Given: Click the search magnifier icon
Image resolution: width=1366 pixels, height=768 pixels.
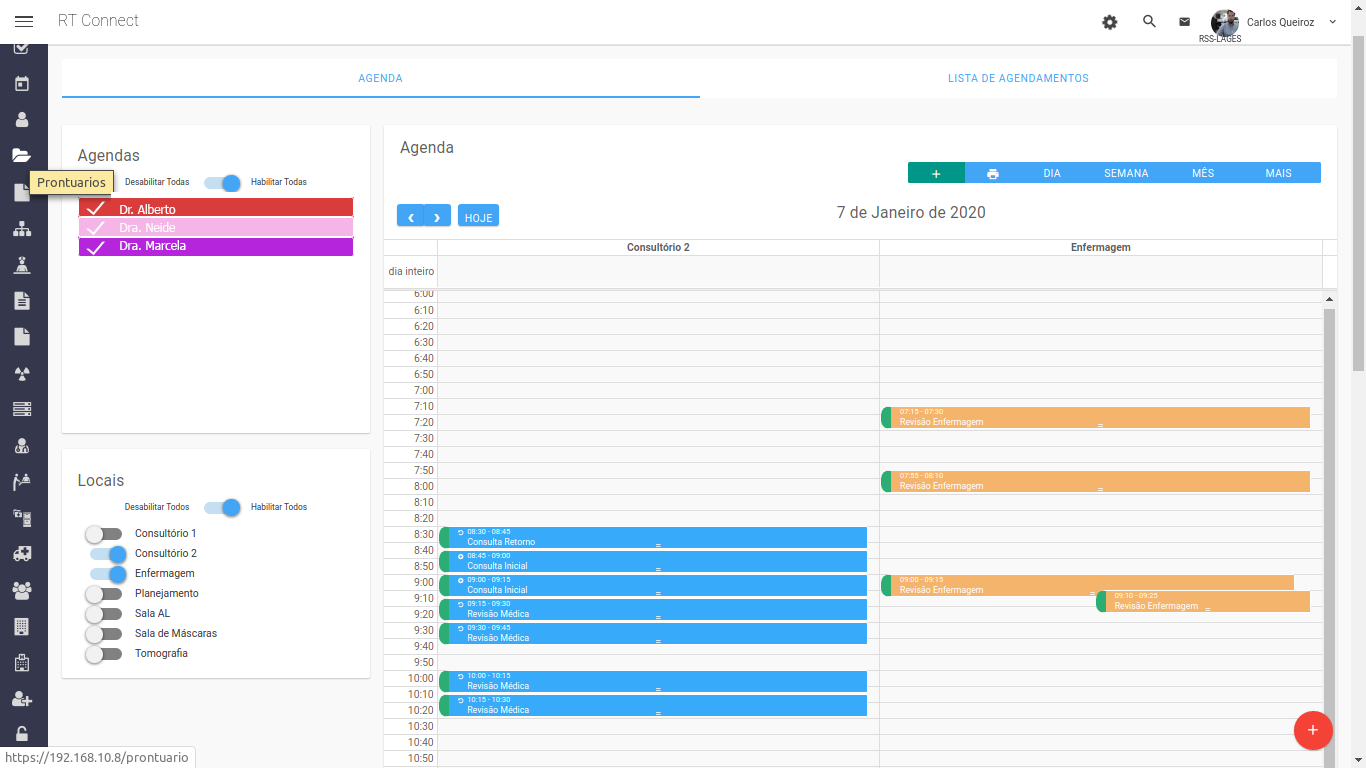Looking at the screenshot, I should (1149, 21).
